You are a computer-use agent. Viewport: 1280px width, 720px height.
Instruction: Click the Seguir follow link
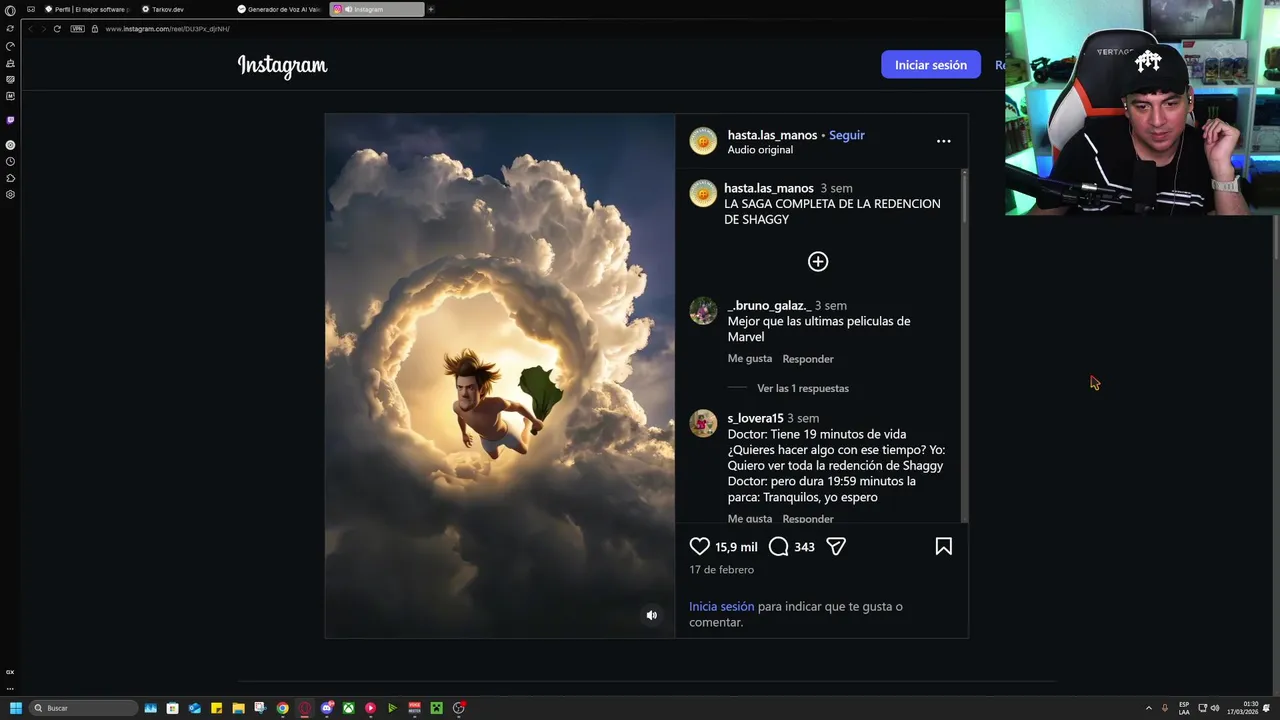(x=846, y=135)
